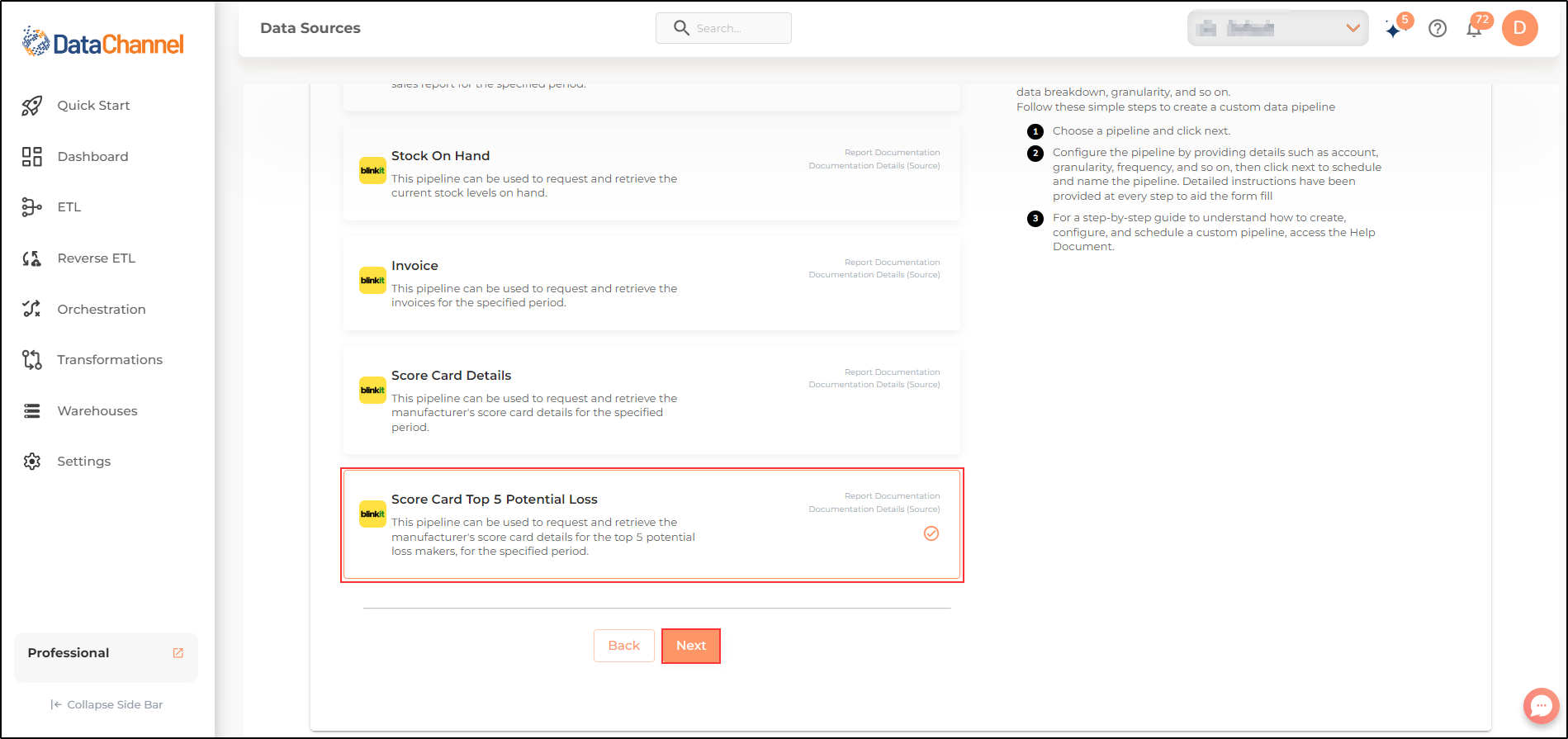Open Report Documentation for Top 5 Potential Loss
The image size is (1568, 739).
(x=892, y=496)
